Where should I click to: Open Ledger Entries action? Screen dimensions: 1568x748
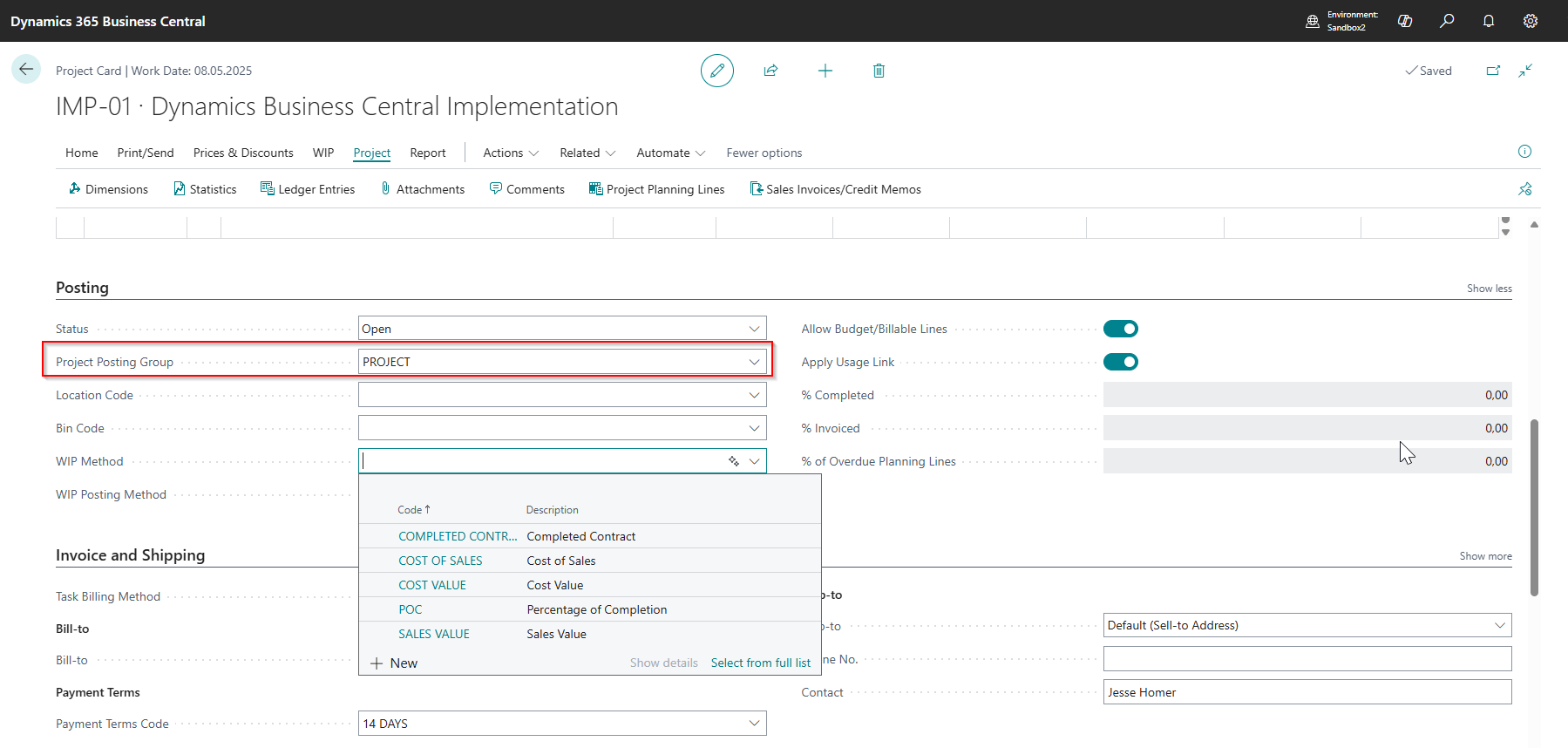tap(308, 189)
